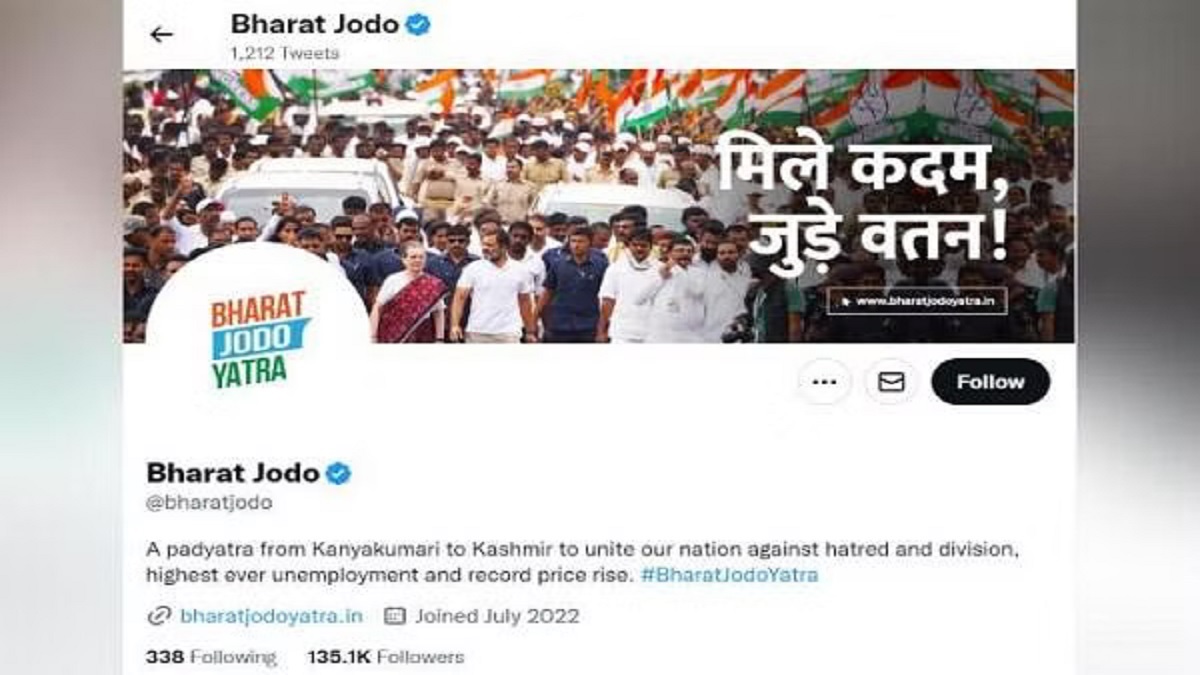Open the #BharatJodoYatra hashtag

[x=729, y=575]
